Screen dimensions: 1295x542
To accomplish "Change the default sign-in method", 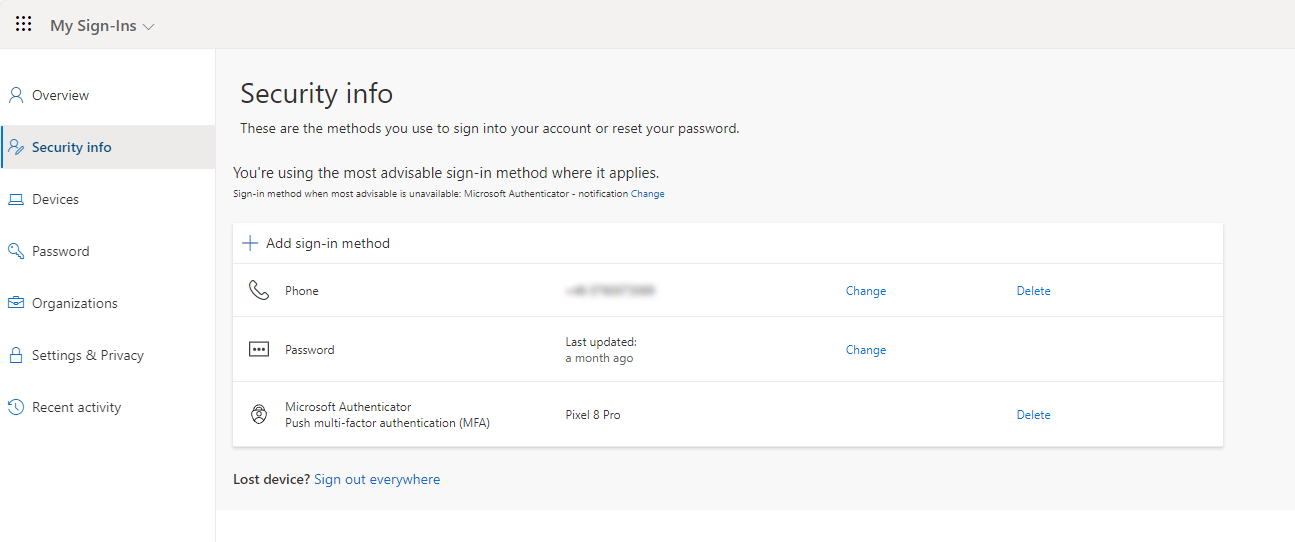I will tap(647, 194).
